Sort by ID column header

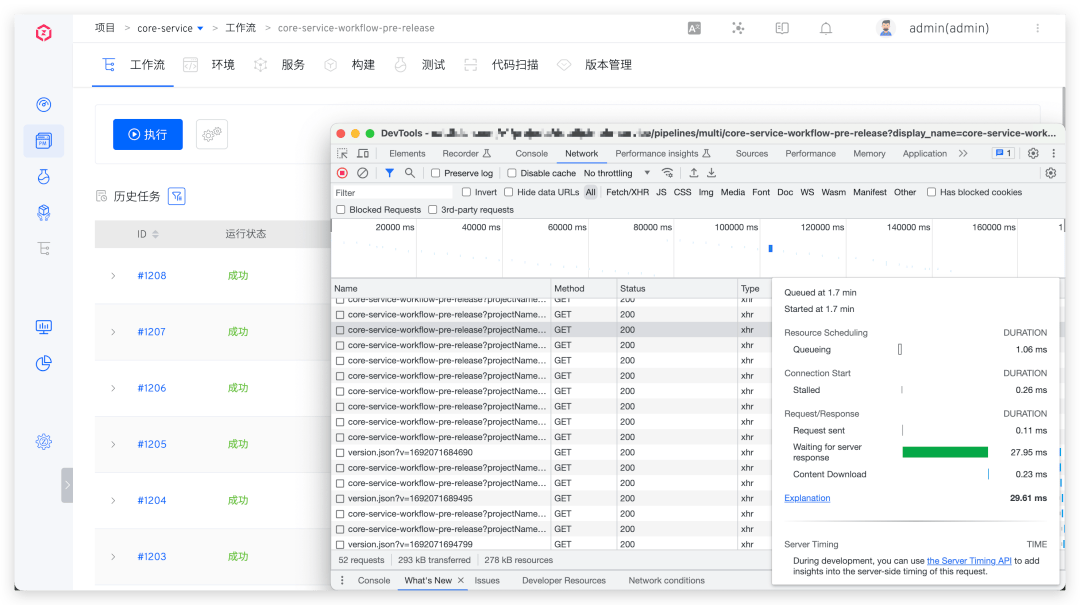(x=147, y=234)
